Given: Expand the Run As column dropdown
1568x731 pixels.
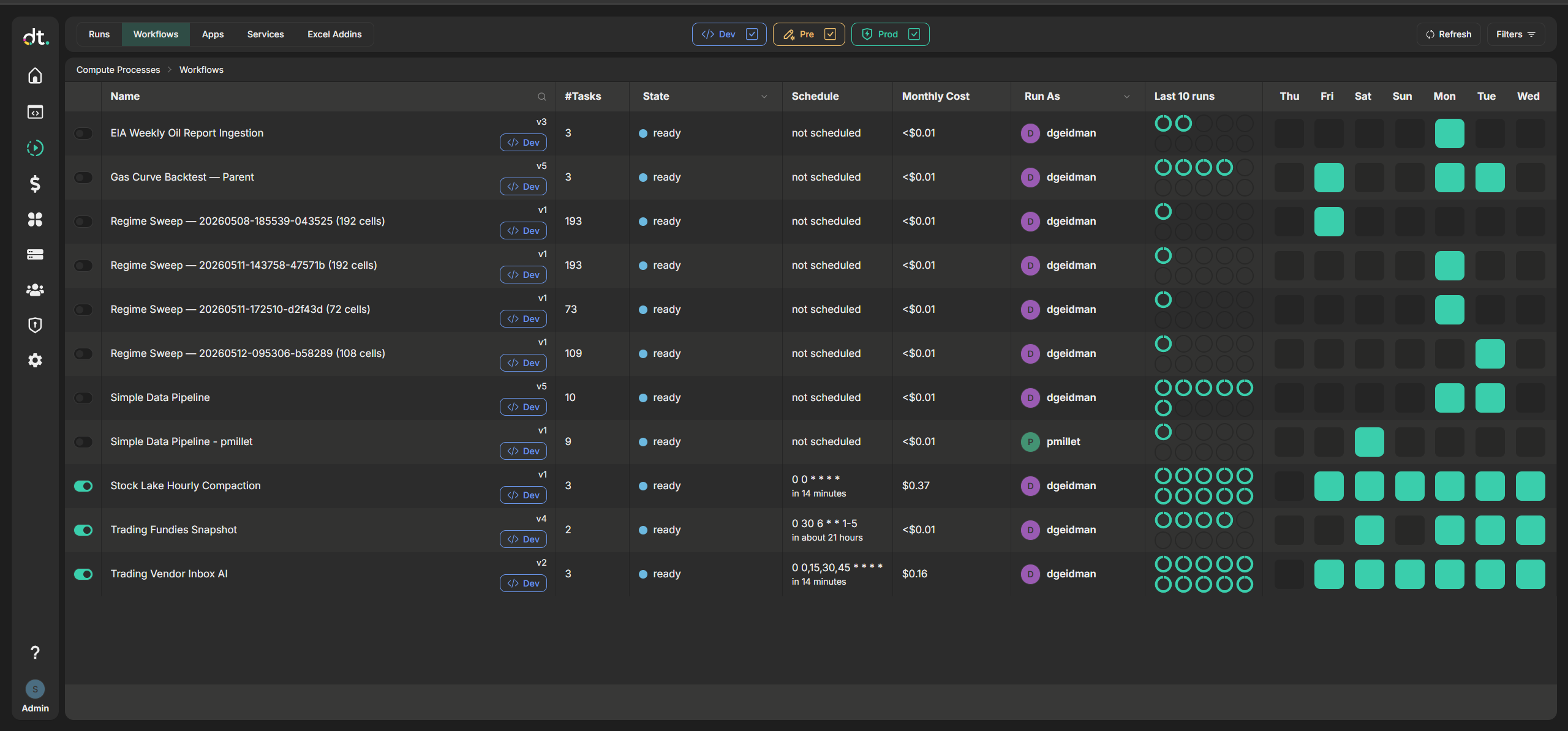Looking at the screenshot, I should (1126, 97).
